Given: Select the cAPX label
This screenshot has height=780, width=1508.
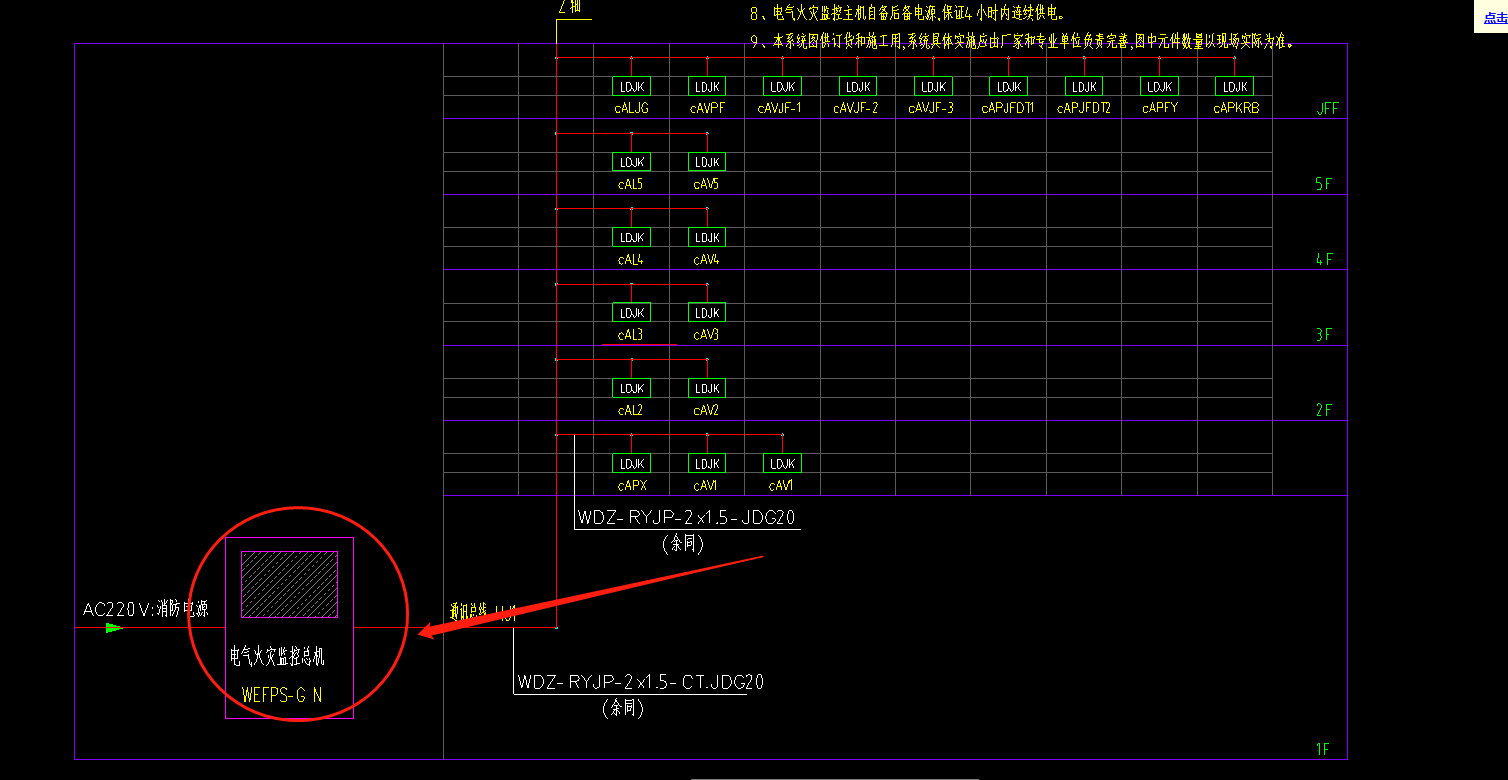Looking at the screenshot, I should point(632,486).
